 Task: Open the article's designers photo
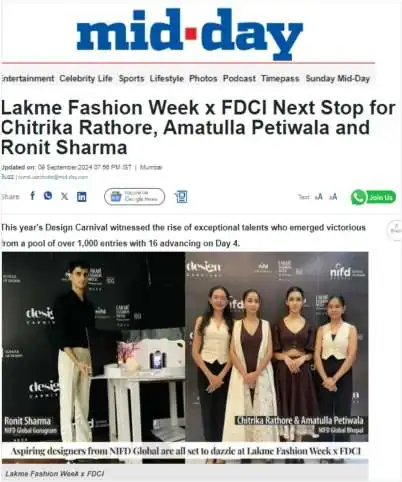click(x=185, y=357)
